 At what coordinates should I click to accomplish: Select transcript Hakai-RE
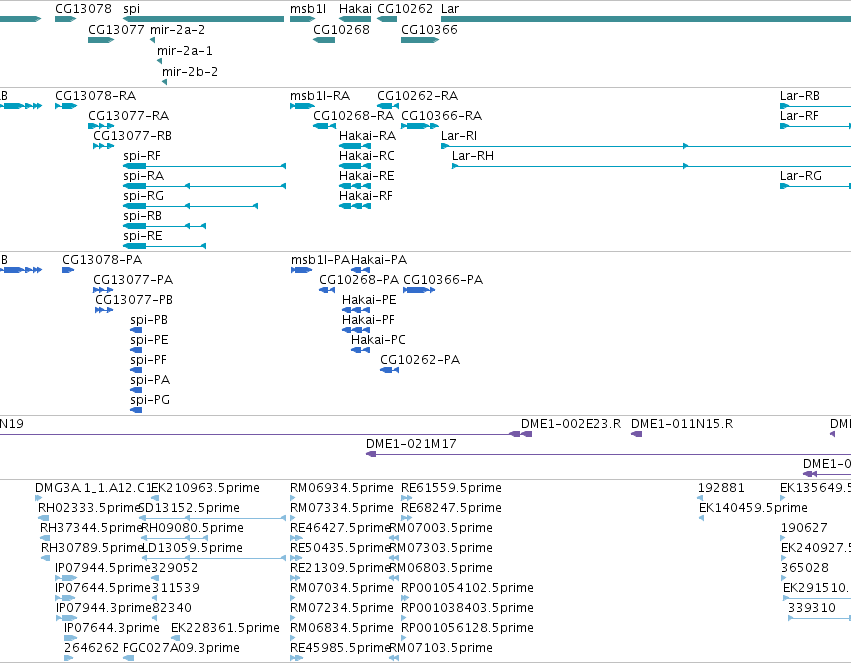[366, 176]
